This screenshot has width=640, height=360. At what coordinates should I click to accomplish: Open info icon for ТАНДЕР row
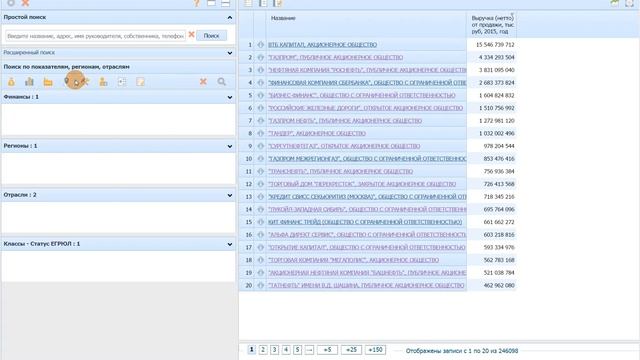(x=260, y=133)
